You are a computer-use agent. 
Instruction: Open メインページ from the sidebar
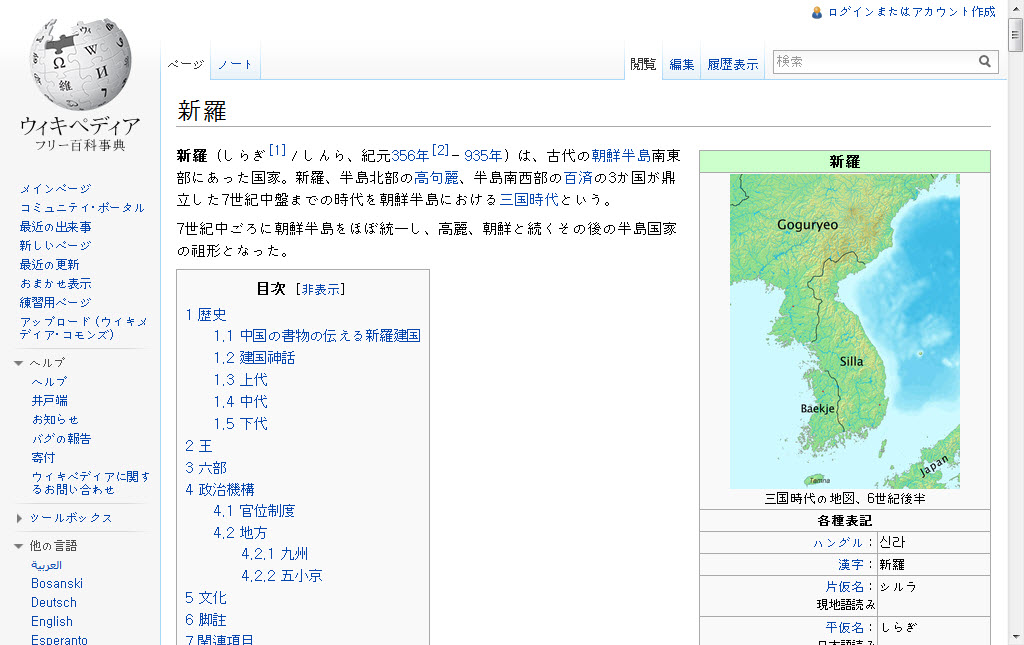(x=55, y=189)
